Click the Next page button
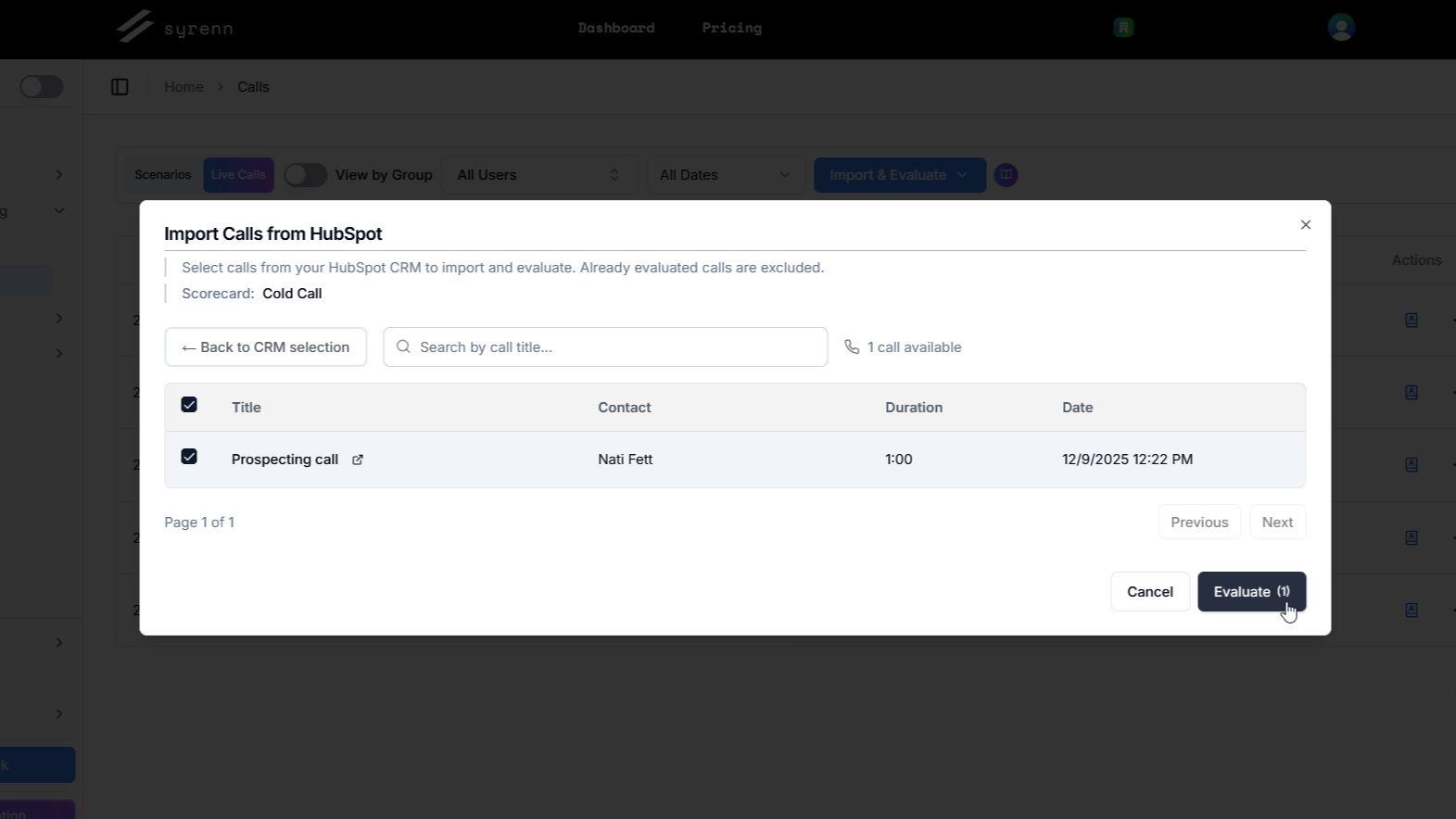The image size is (1456, 819). pos(1277,522)
